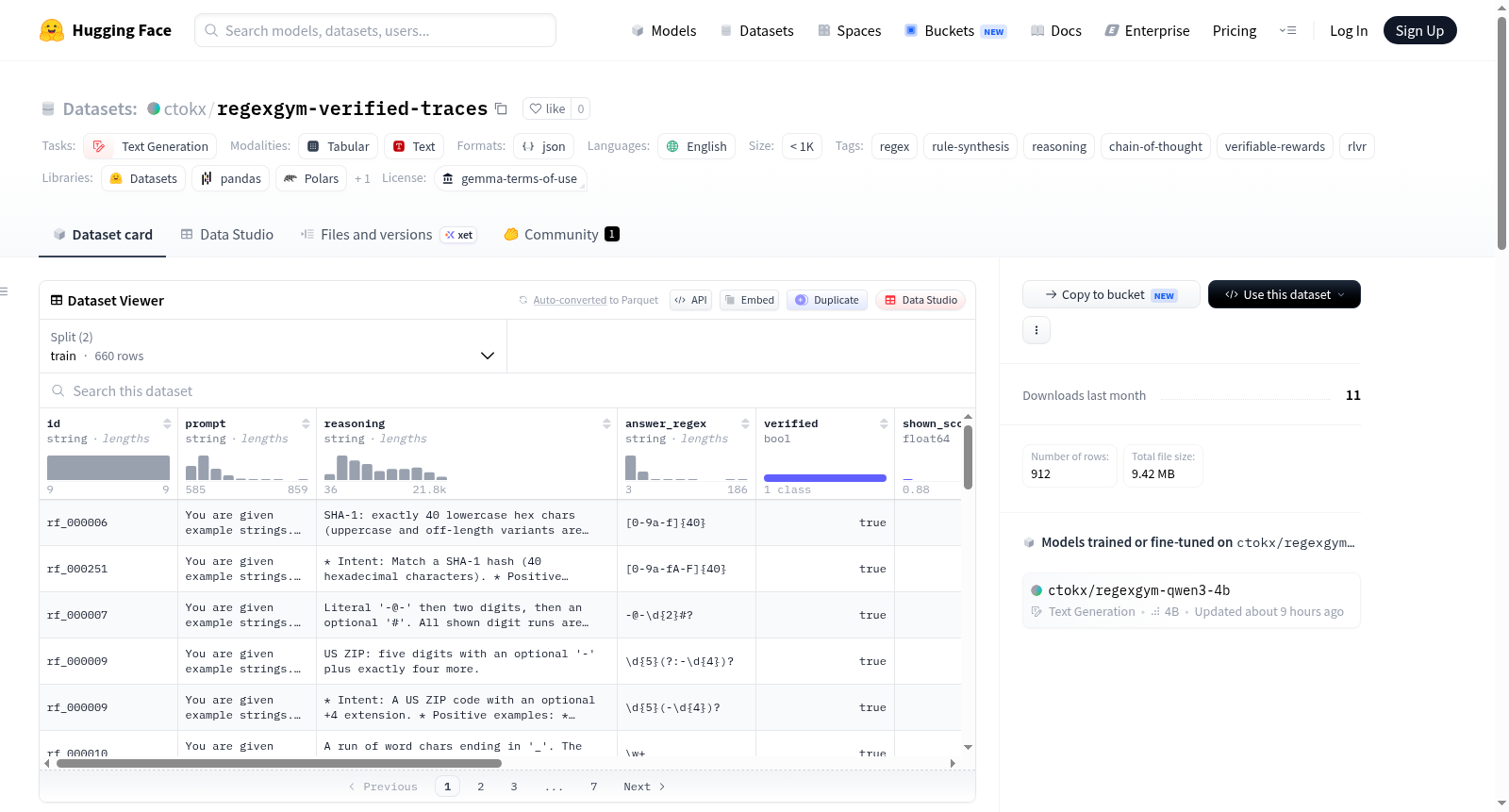
Task: Switch to the Data Studio tab
Action: tap(226, 235)
